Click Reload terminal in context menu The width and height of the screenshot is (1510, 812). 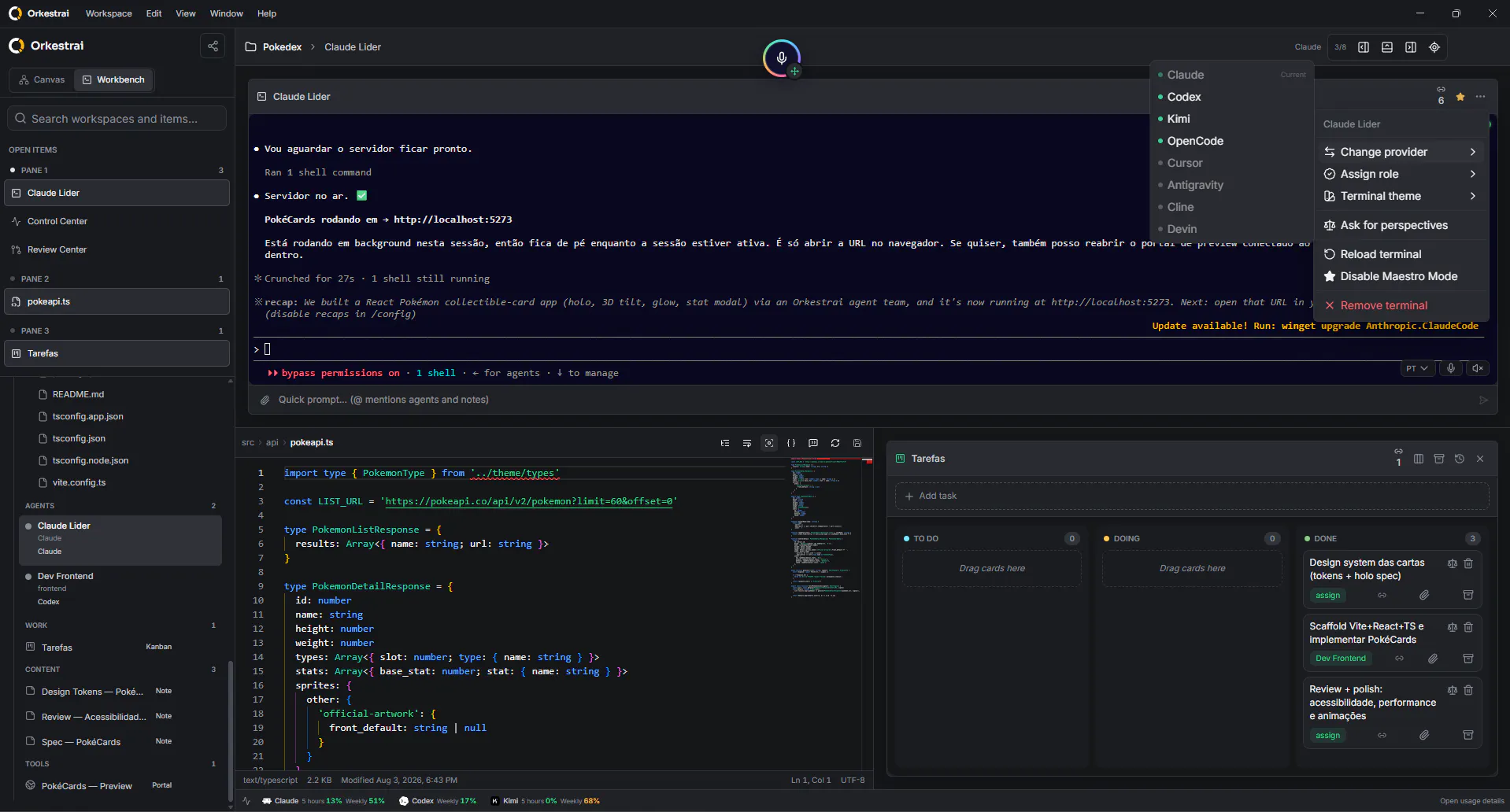tap(1401, 254)
